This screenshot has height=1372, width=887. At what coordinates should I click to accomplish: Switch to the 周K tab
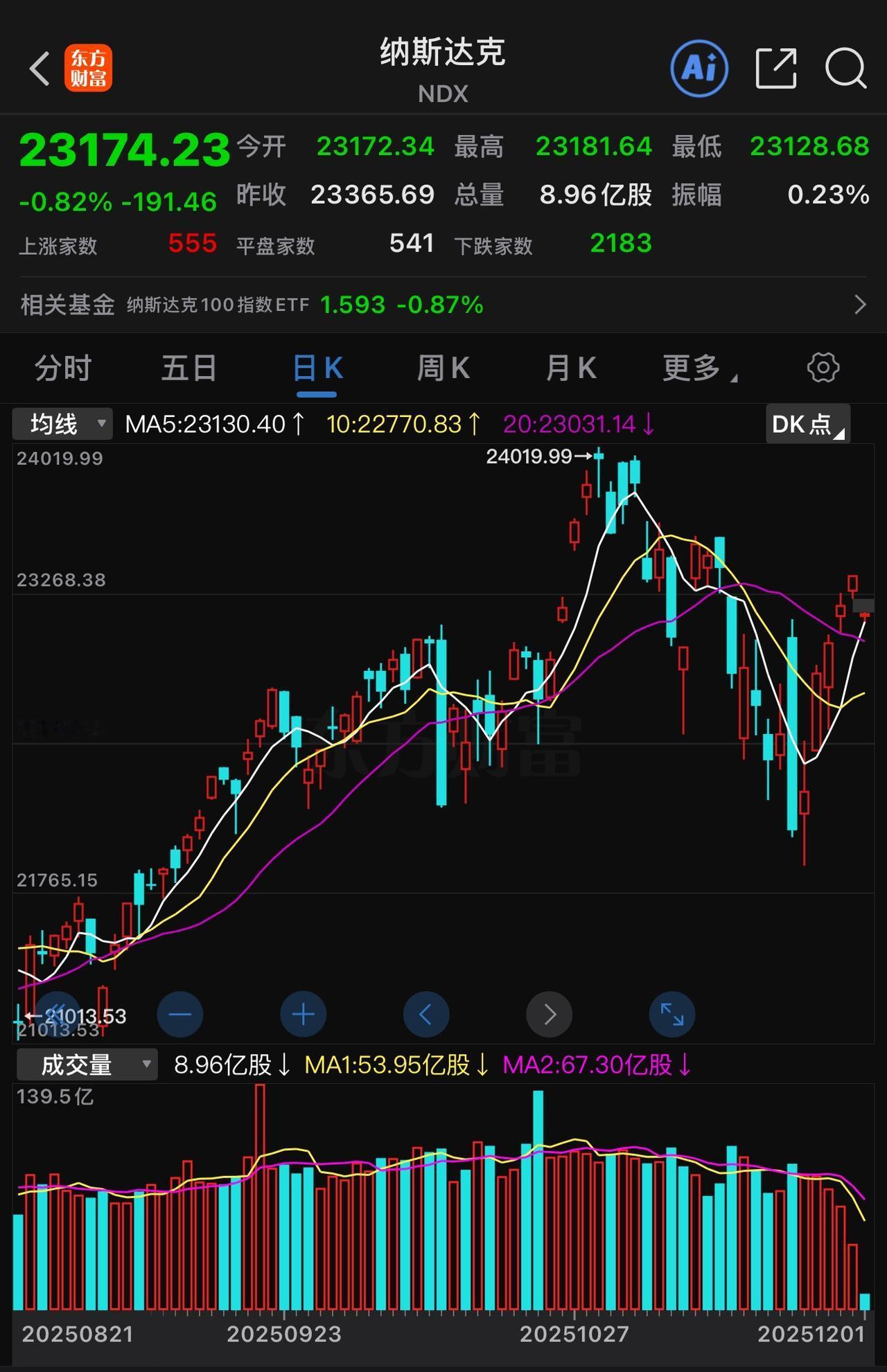pos(443,368)
